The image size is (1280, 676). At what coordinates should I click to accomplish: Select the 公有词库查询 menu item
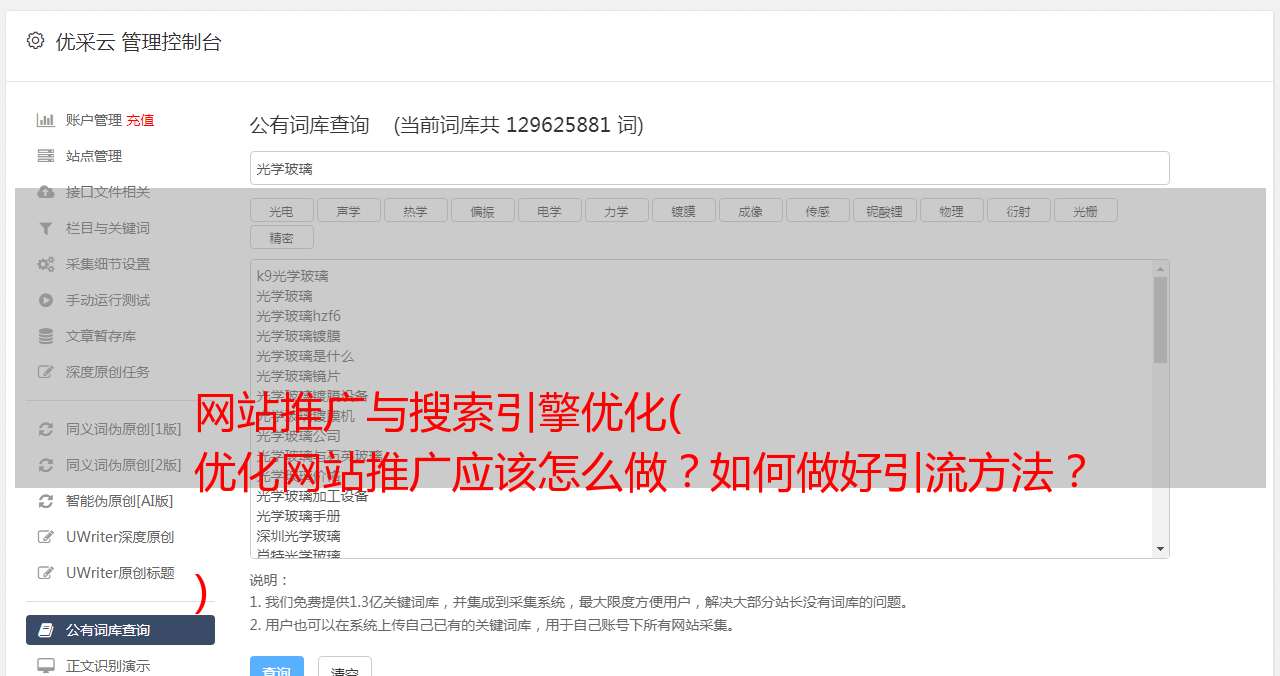[x=120, y=630]
